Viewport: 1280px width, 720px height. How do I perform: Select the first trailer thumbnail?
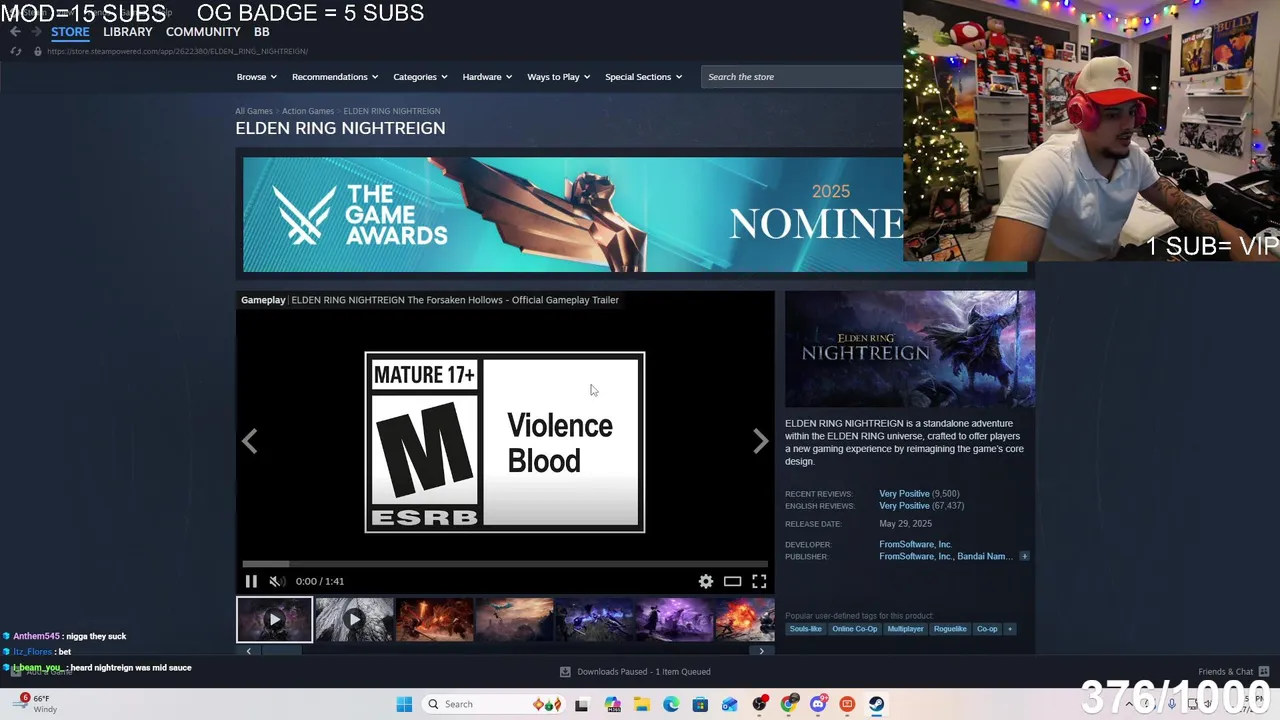point(274,619)
